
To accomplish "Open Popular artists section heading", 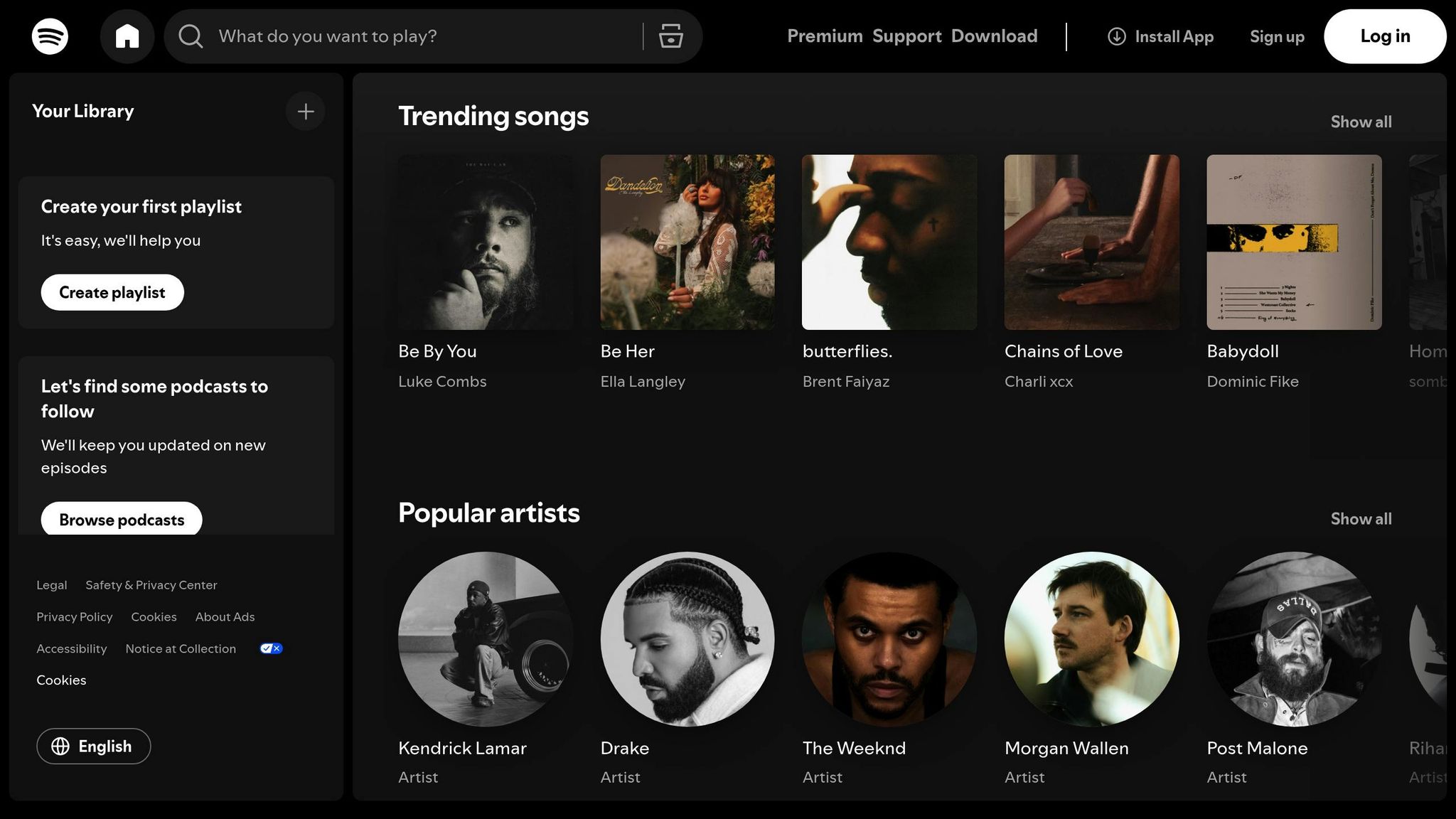I will (x=489, y=513).
